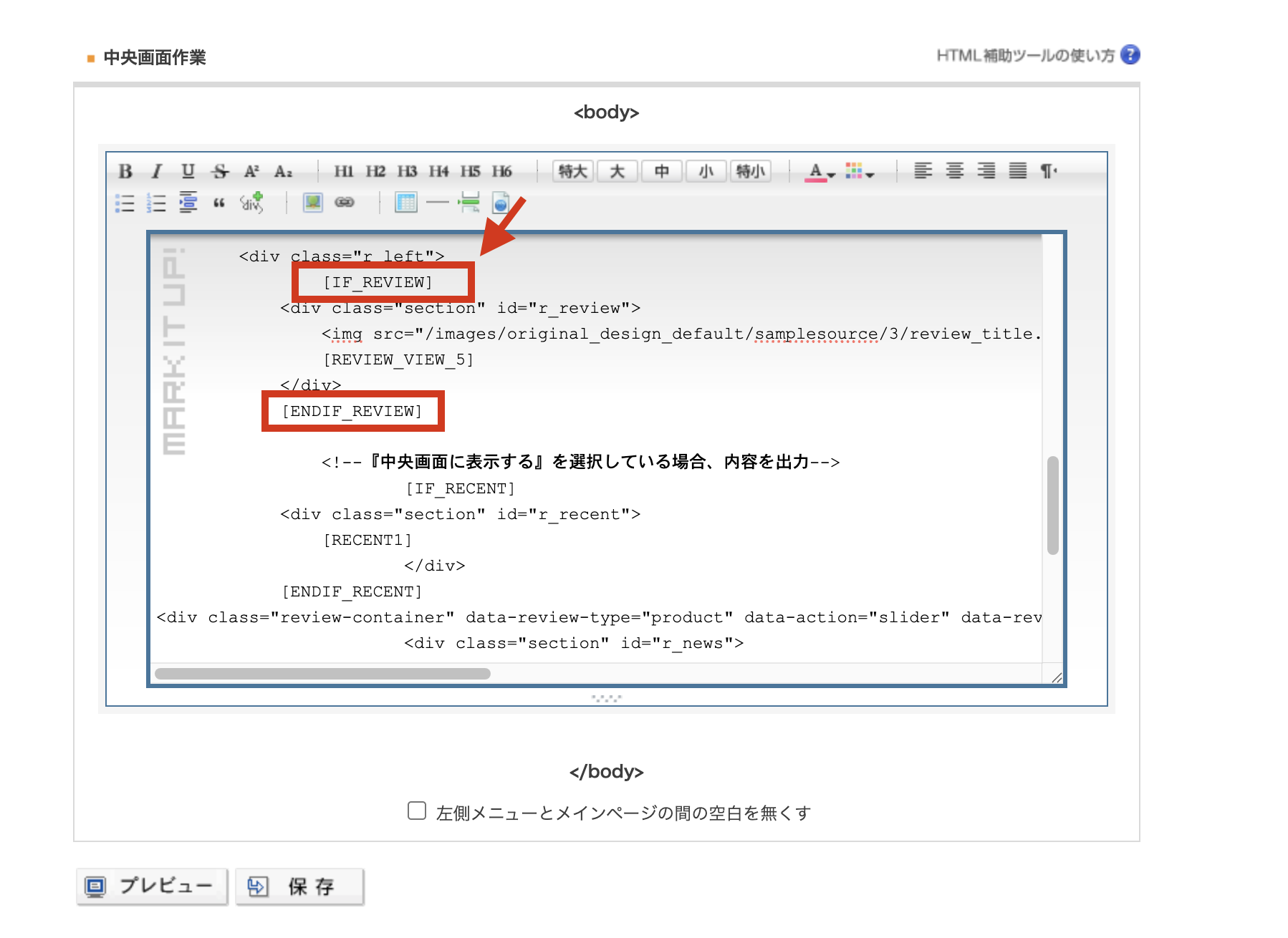This screenshot has height=938, width=1288.
Task: Click the horizontal scrollbar in the code editor
Action: (x=322, y=674)
